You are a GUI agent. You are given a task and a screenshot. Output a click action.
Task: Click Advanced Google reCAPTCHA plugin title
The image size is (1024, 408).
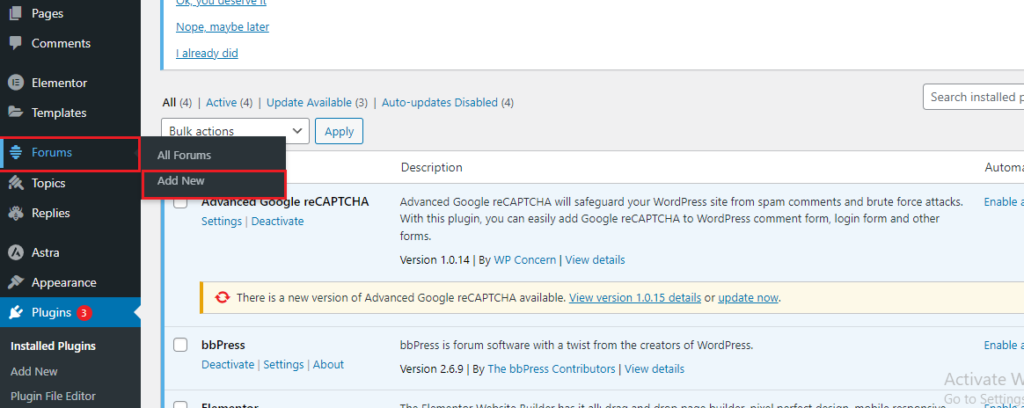(285, 202)
